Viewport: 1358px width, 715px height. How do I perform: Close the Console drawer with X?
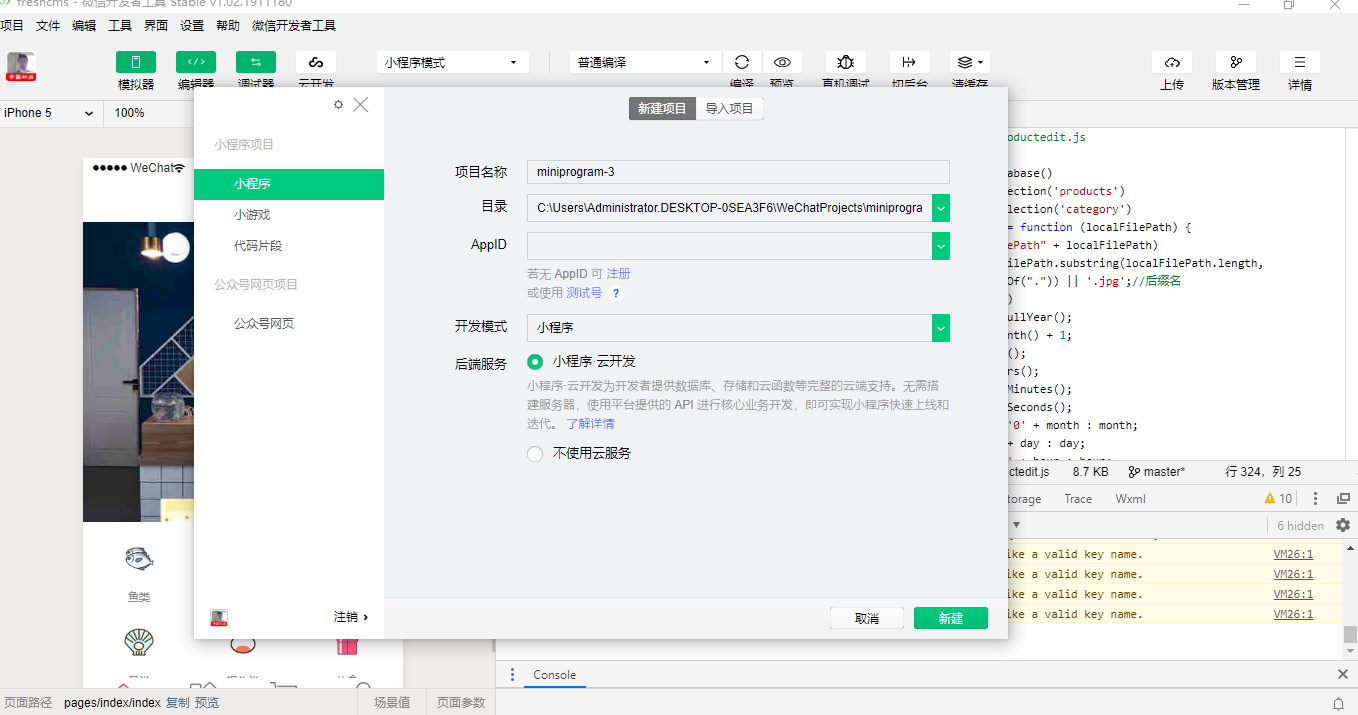click(x=1343, y=674)
